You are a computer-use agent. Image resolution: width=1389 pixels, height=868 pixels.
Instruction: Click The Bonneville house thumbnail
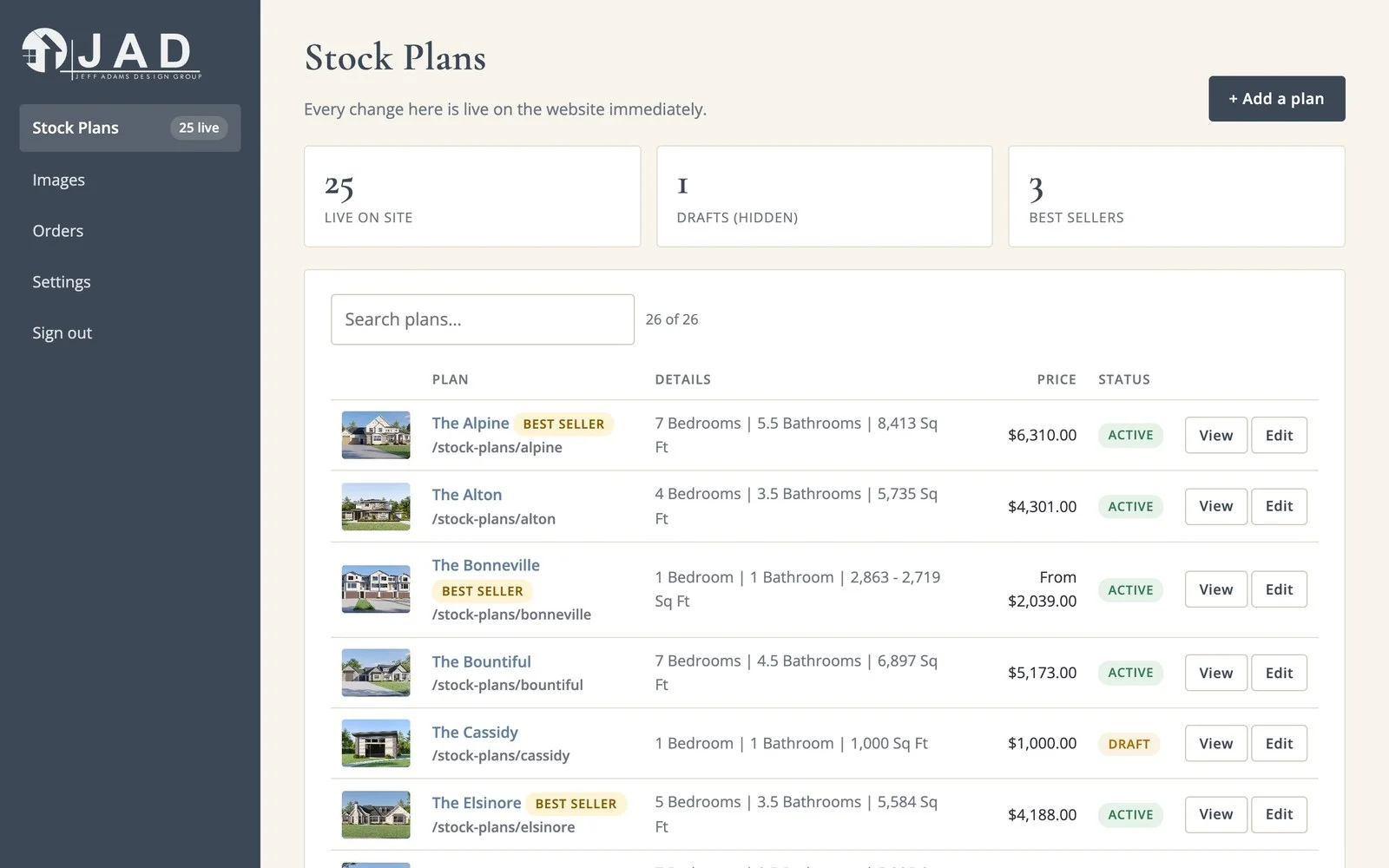coord(376,589)
